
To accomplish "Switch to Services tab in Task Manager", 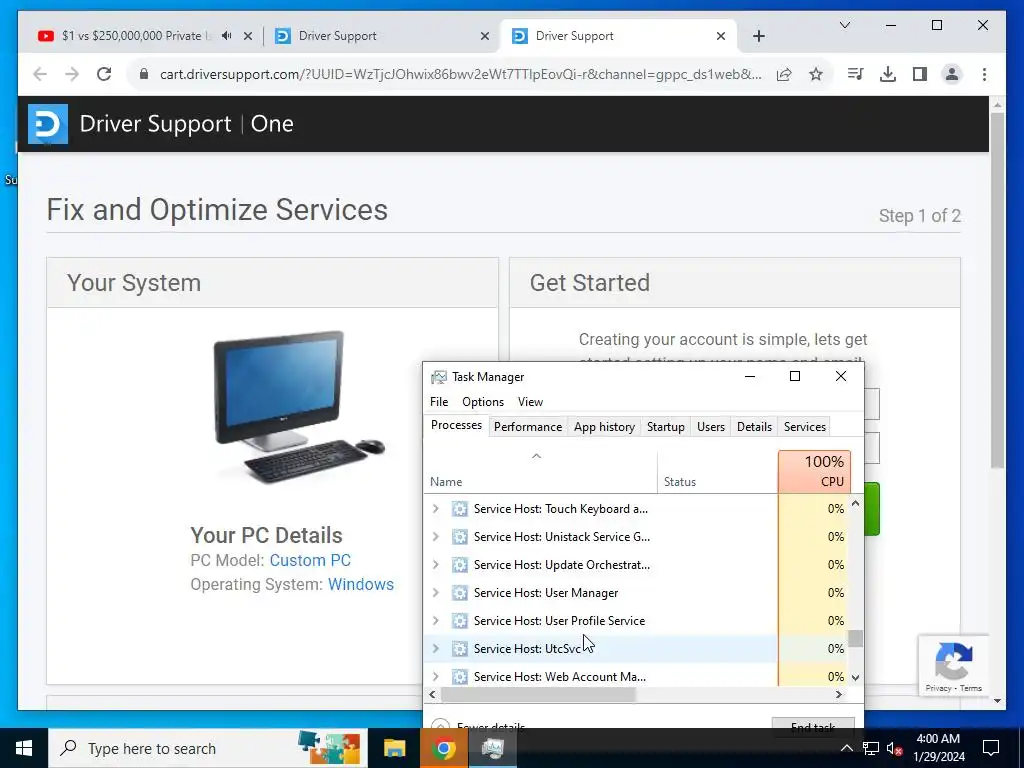I will 805,426.
